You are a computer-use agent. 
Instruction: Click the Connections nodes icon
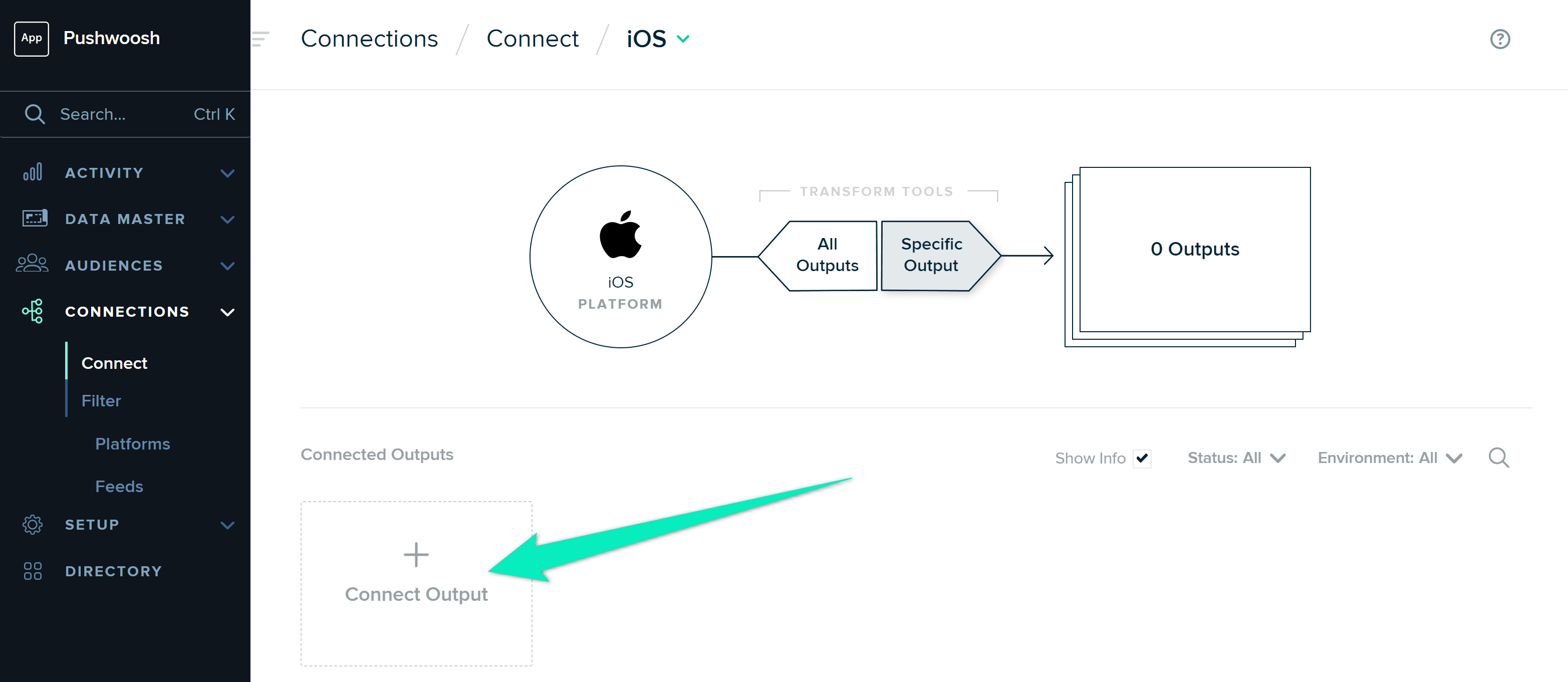coord(33,311)
